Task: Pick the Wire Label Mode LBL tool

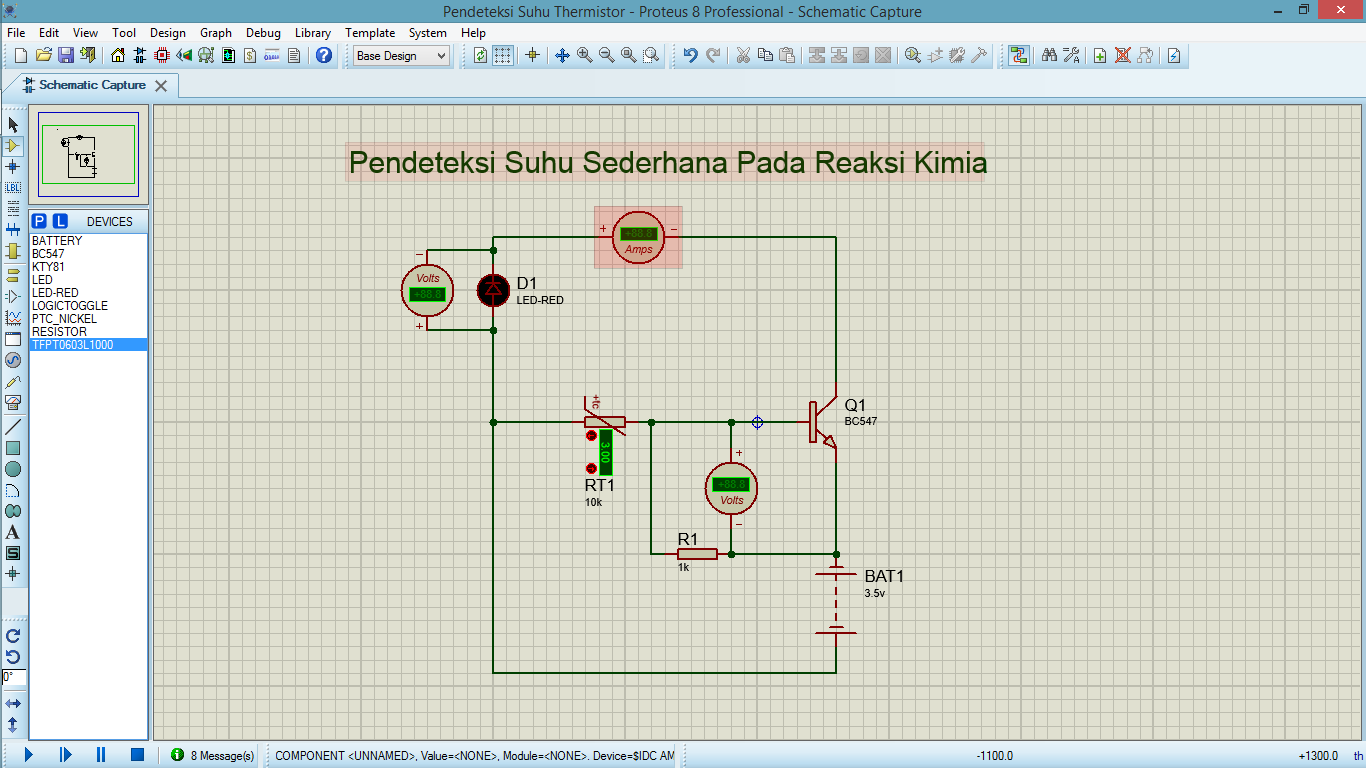Action: coord(13,188)
